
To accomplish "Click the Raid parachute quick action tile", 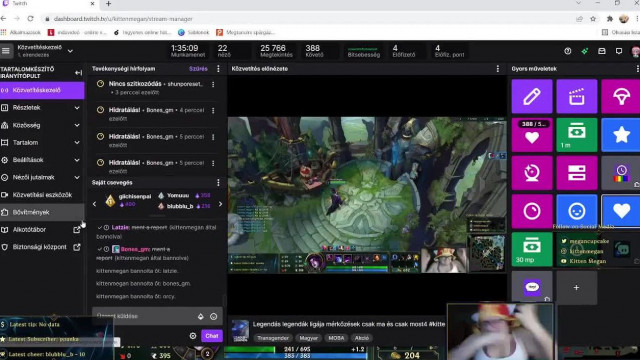I will [x=621, y=96].
